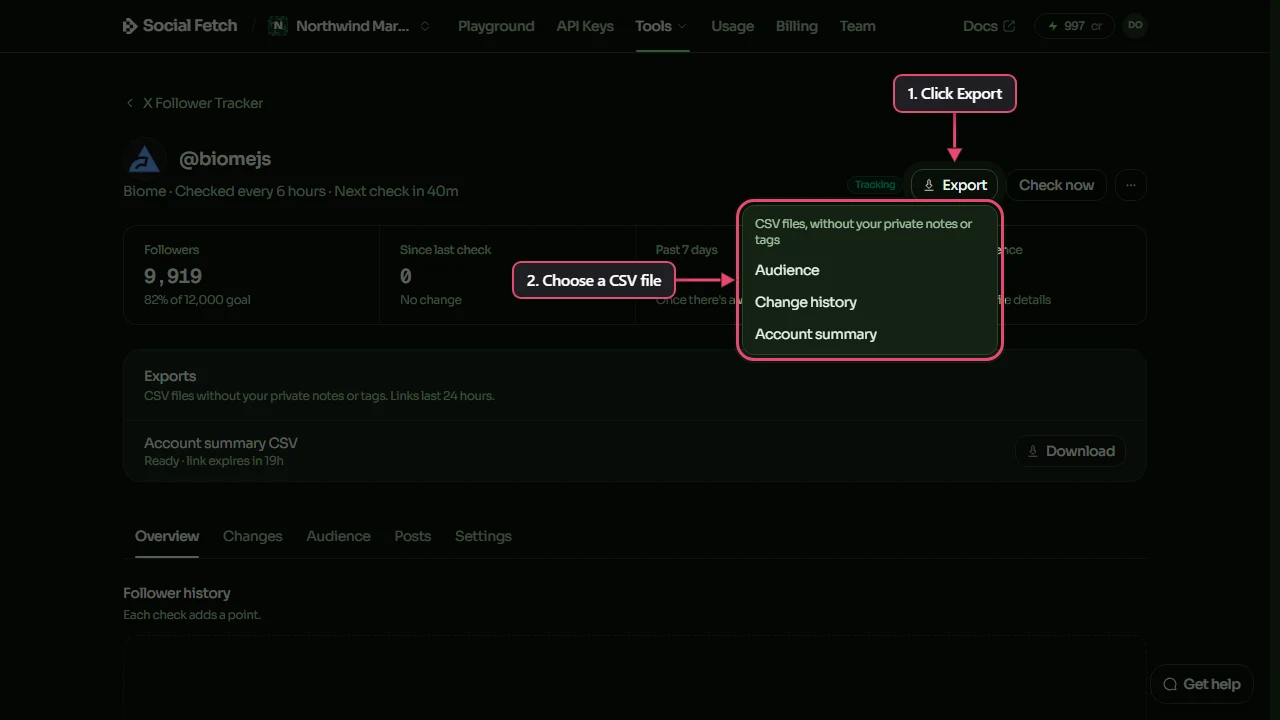Open the Social Fetch home logo
Viewport: 1280px width, 720px height.
[x=180, y=26]
